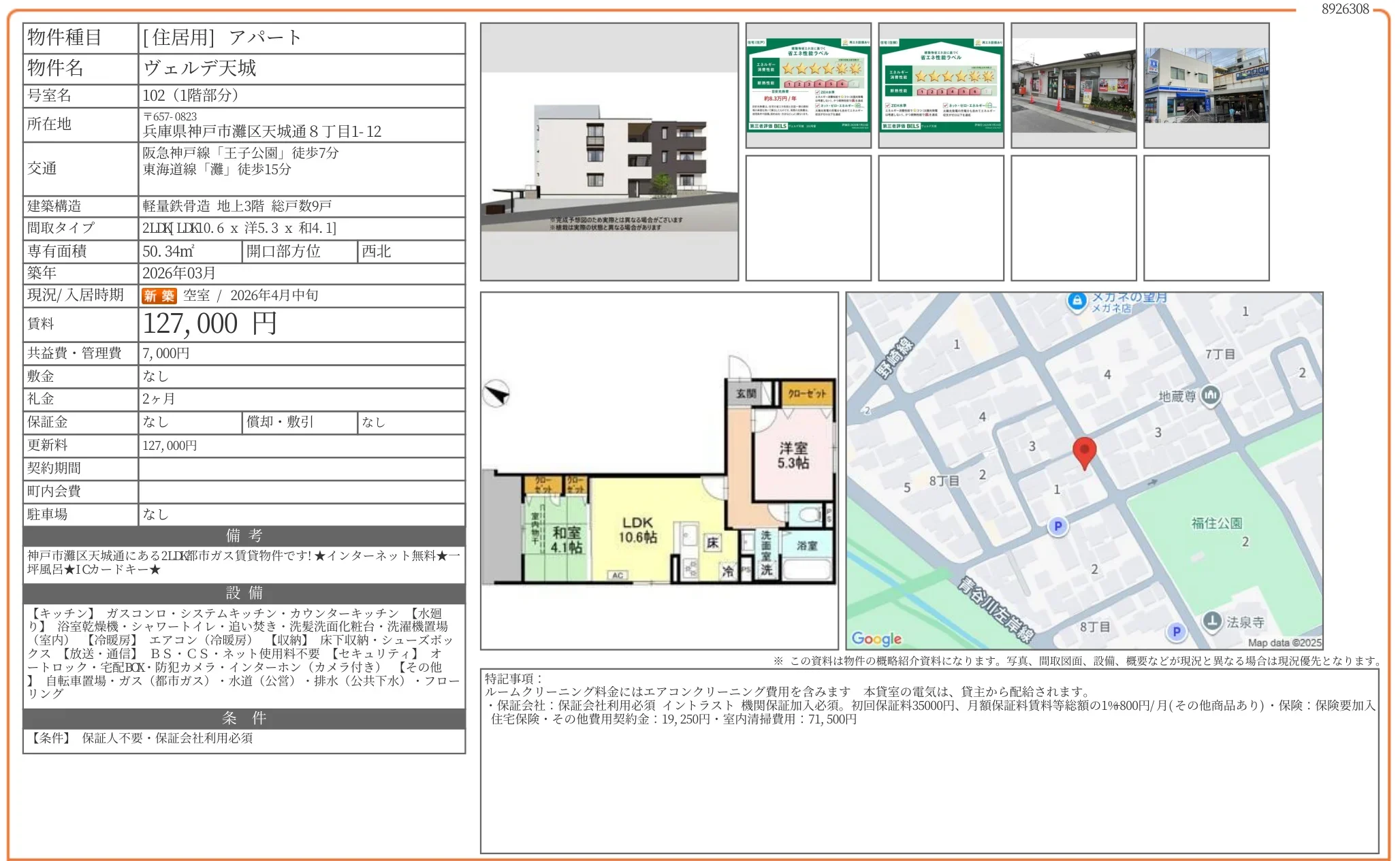1400x861 pixels.
Task: Click the 洋室 5.3帖 room on floor plan
Action: tap(793, 455)
